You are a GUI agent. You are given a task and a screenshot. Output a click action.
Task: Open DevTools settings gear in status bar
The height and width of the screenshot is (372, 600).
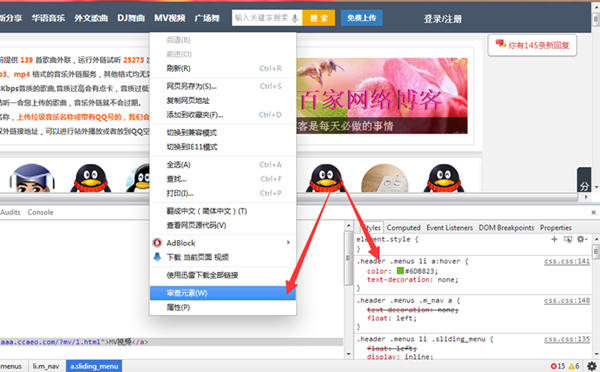pos(592,366)
